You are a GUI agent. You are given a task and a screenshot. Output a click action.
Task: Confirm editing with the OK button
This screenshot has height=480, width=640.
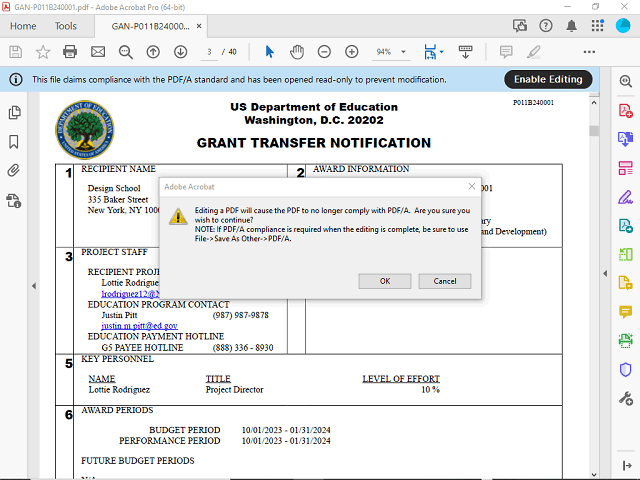coord(384,281)
